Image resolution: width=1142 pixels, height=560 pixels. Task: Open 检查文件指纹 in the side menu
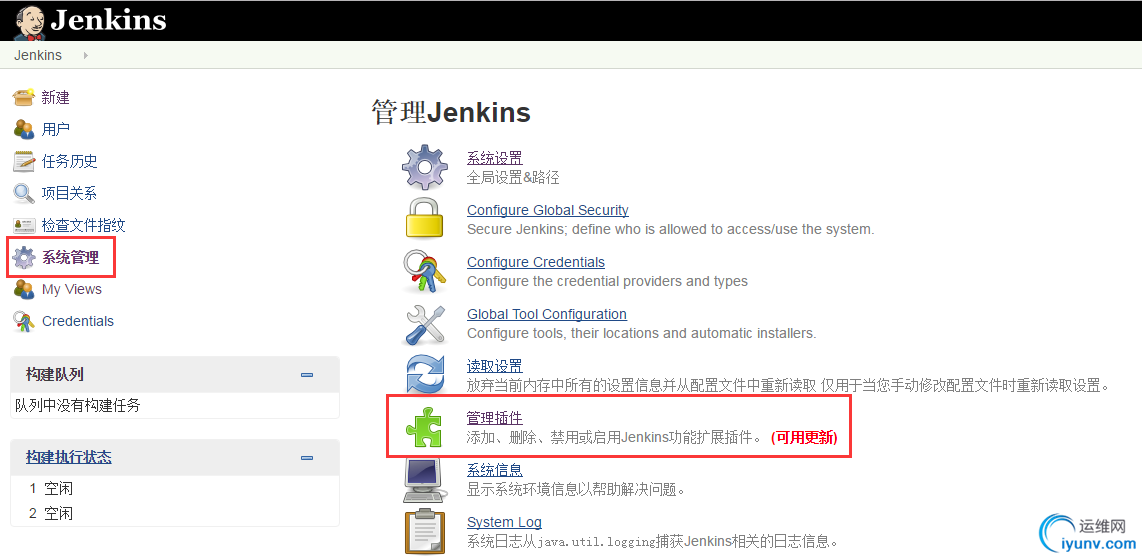pos(83,226)
